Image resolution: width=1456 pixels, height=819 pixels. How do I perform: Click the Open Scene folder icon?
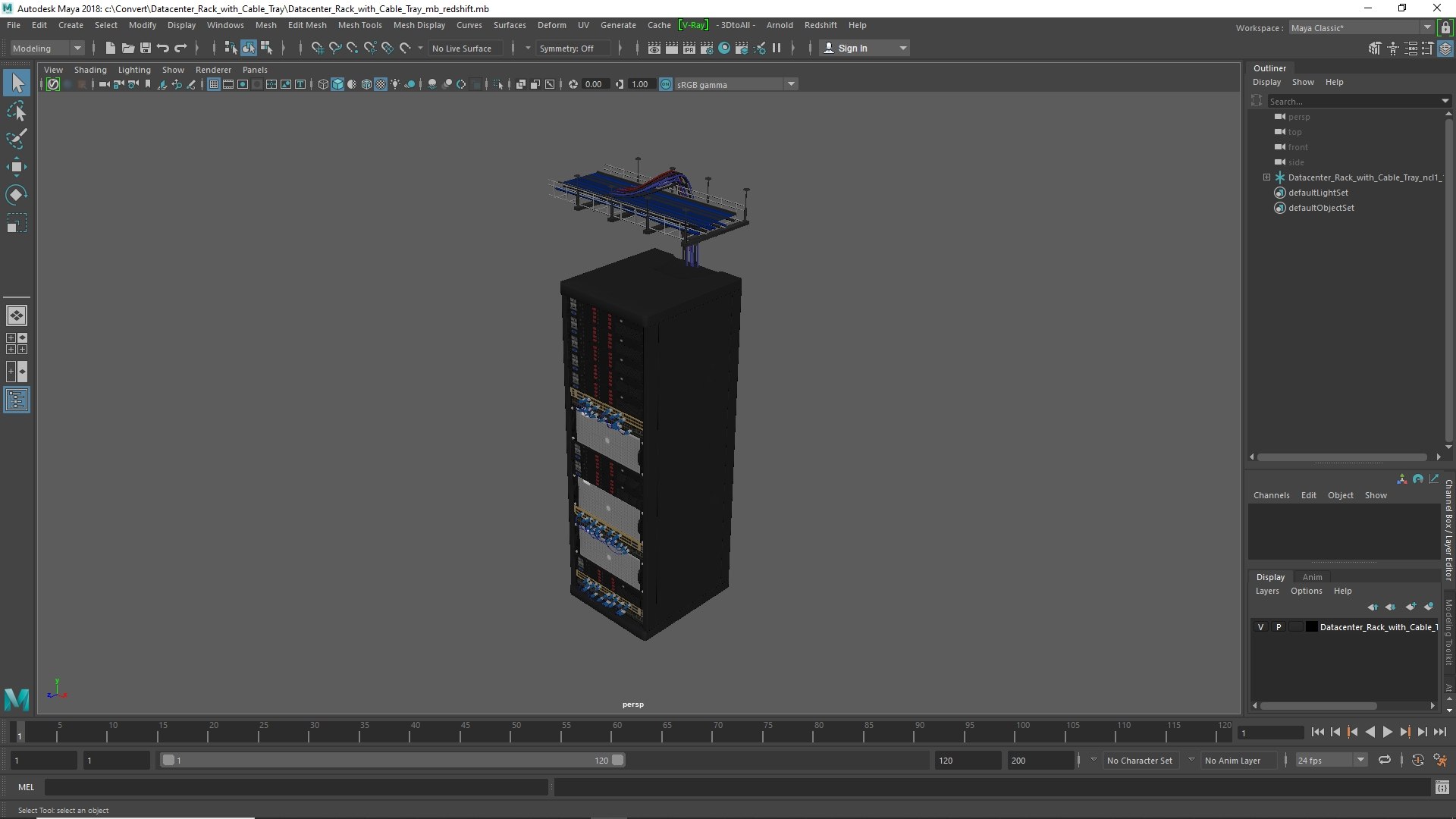[128, 48]
